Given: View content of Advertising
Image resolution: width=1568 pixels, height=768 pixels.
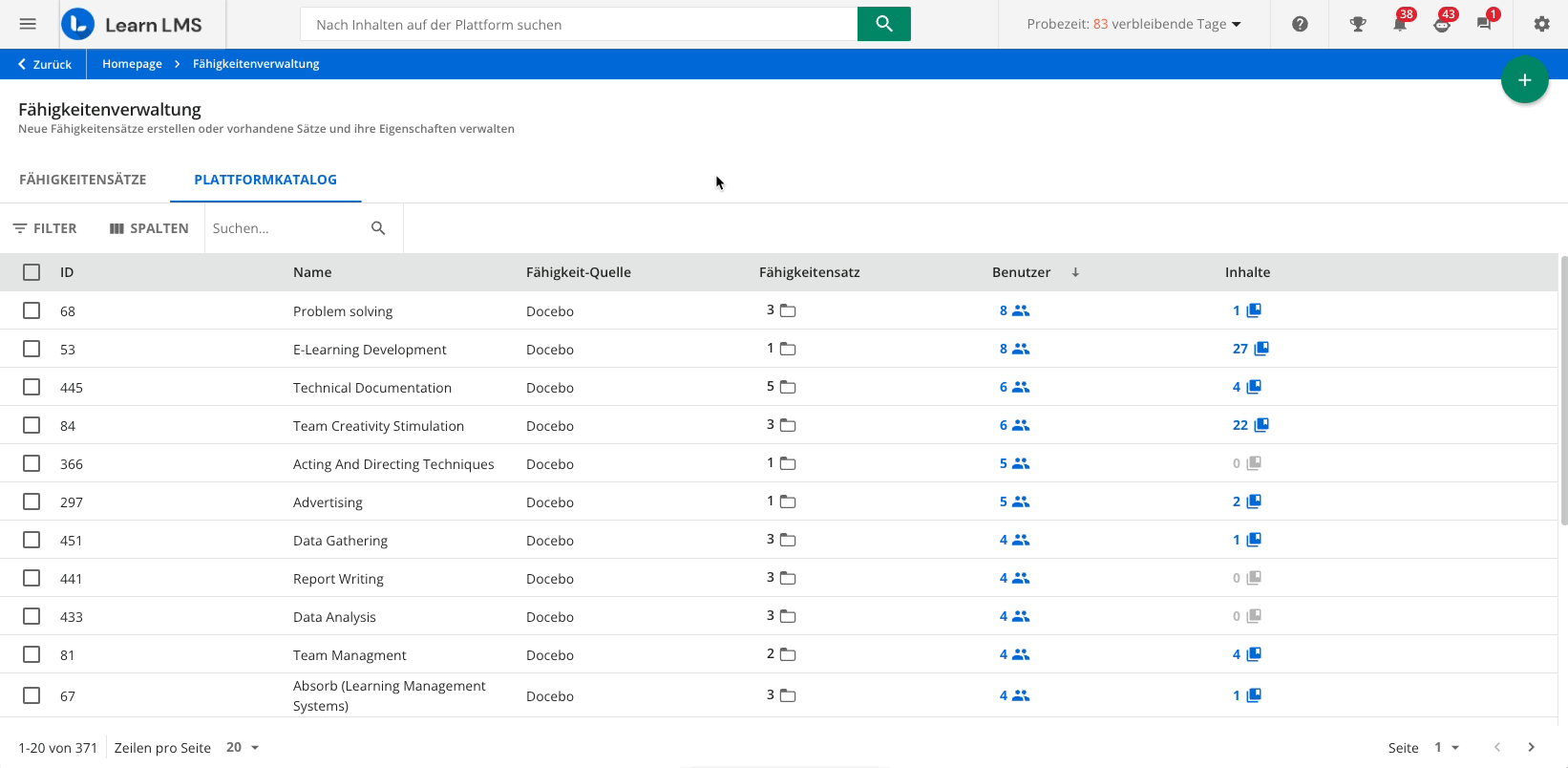Looking at the screenshot, I should pyautogui.click(x=1247, y=501).
